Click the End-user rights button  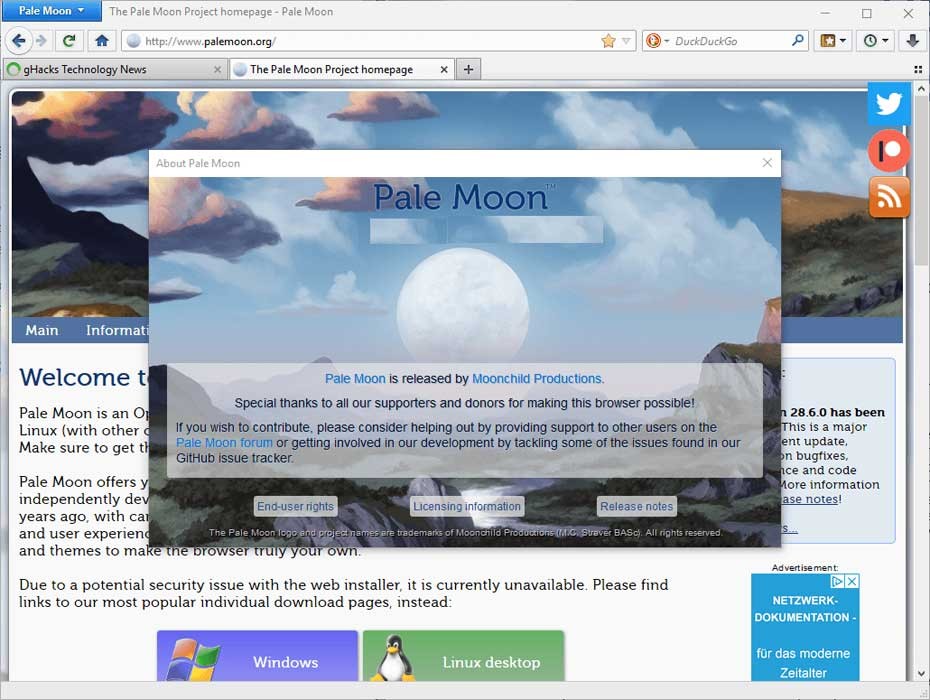pos(295,506)
